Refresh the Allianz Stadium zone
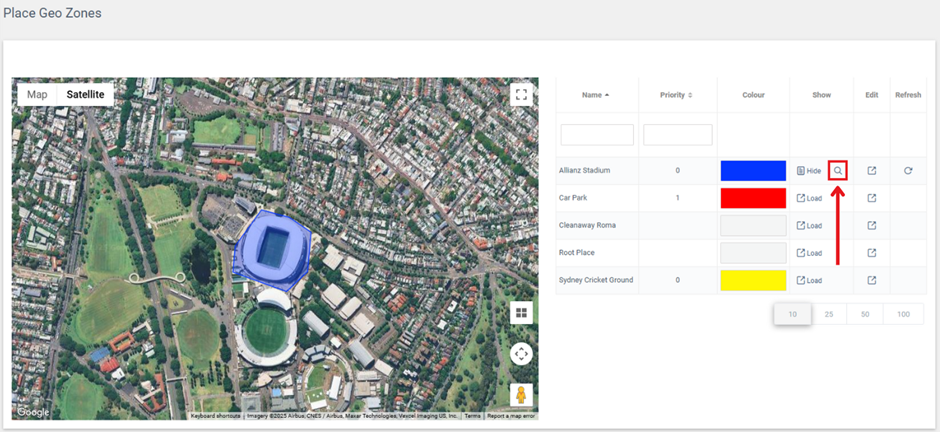This screenshot has width=940, height=432. click(x=908, y=171)
